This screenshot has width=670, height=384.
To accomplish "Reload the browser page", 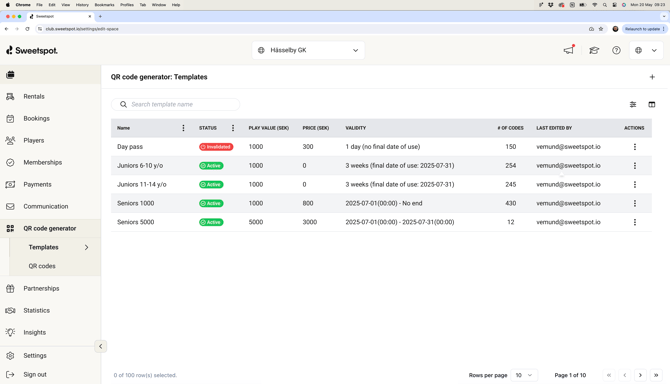I will [x=27, y=29].
